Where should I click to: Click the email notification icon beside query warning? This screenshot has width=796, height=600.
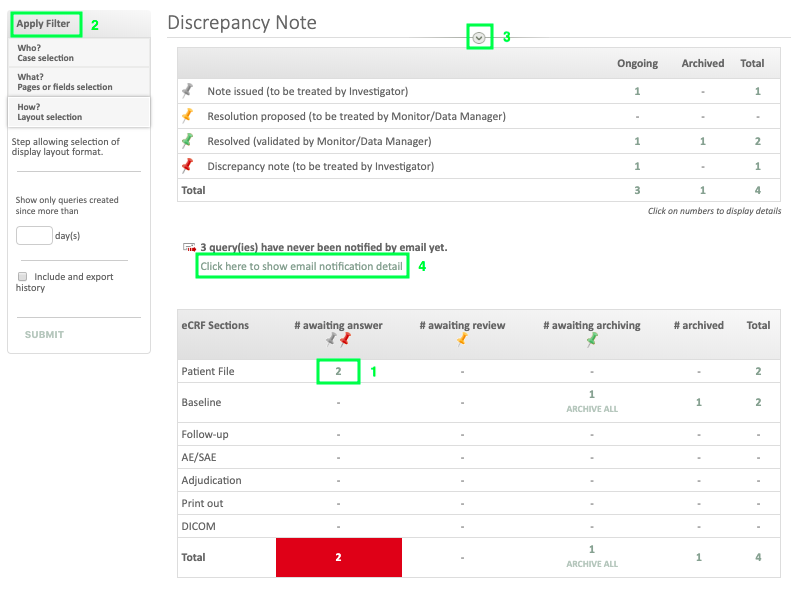click(189, 247)
